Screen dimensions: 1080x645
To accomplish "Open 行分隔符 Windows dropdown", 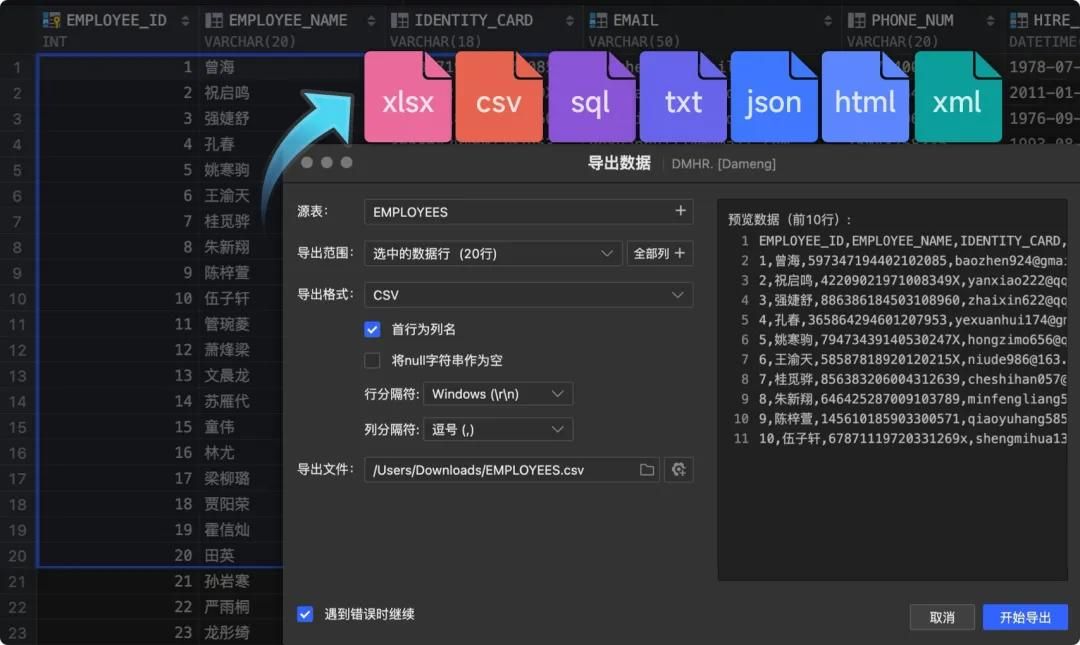I will tap(498, 394).
